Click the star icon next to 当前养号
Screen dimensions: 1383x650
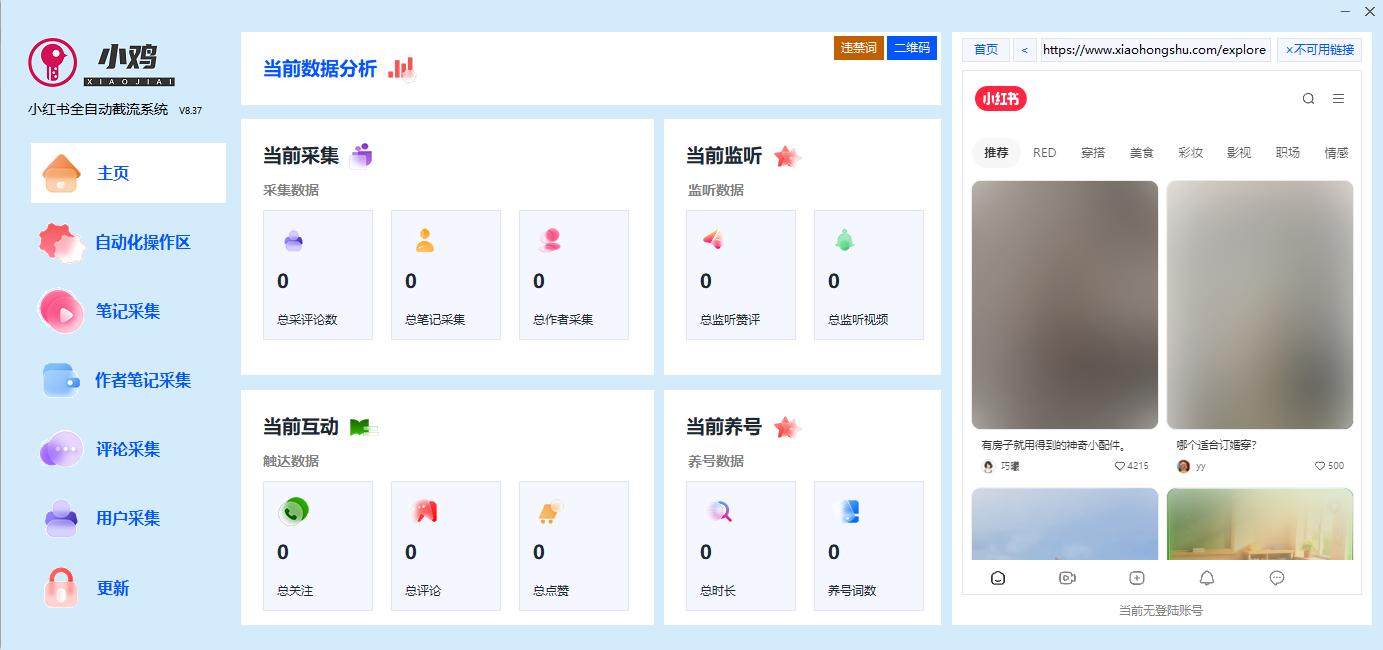coord(787,427)
